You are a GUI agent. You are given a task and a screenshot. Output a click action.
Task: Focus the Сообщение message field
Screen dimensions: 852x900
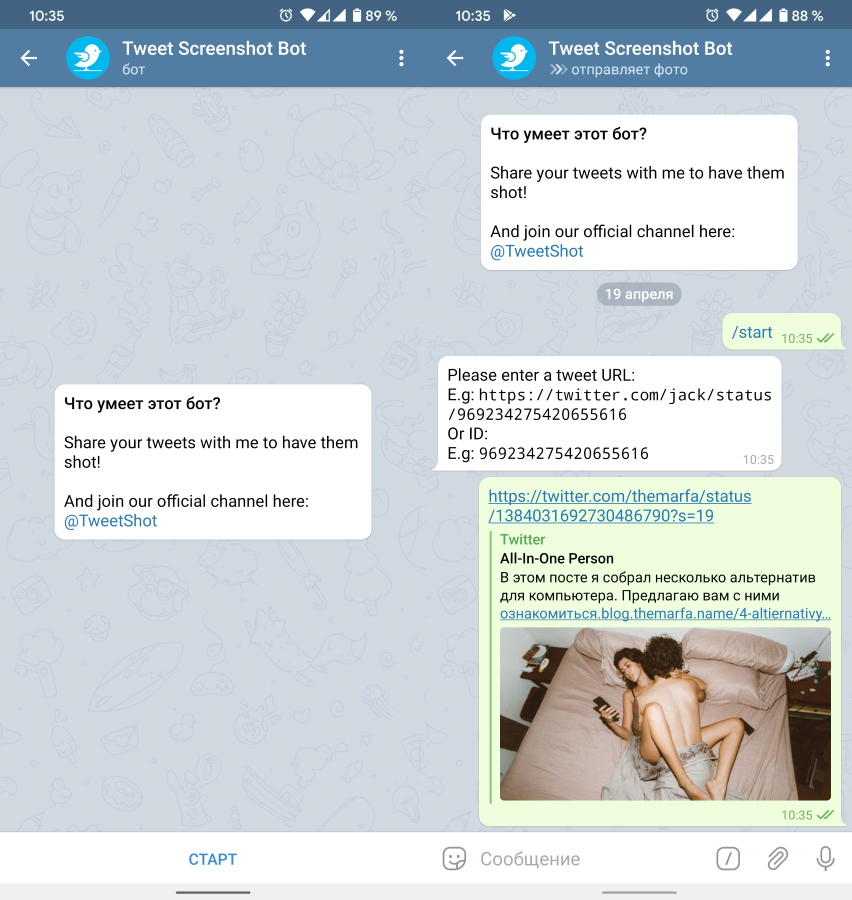pos(591,859)
